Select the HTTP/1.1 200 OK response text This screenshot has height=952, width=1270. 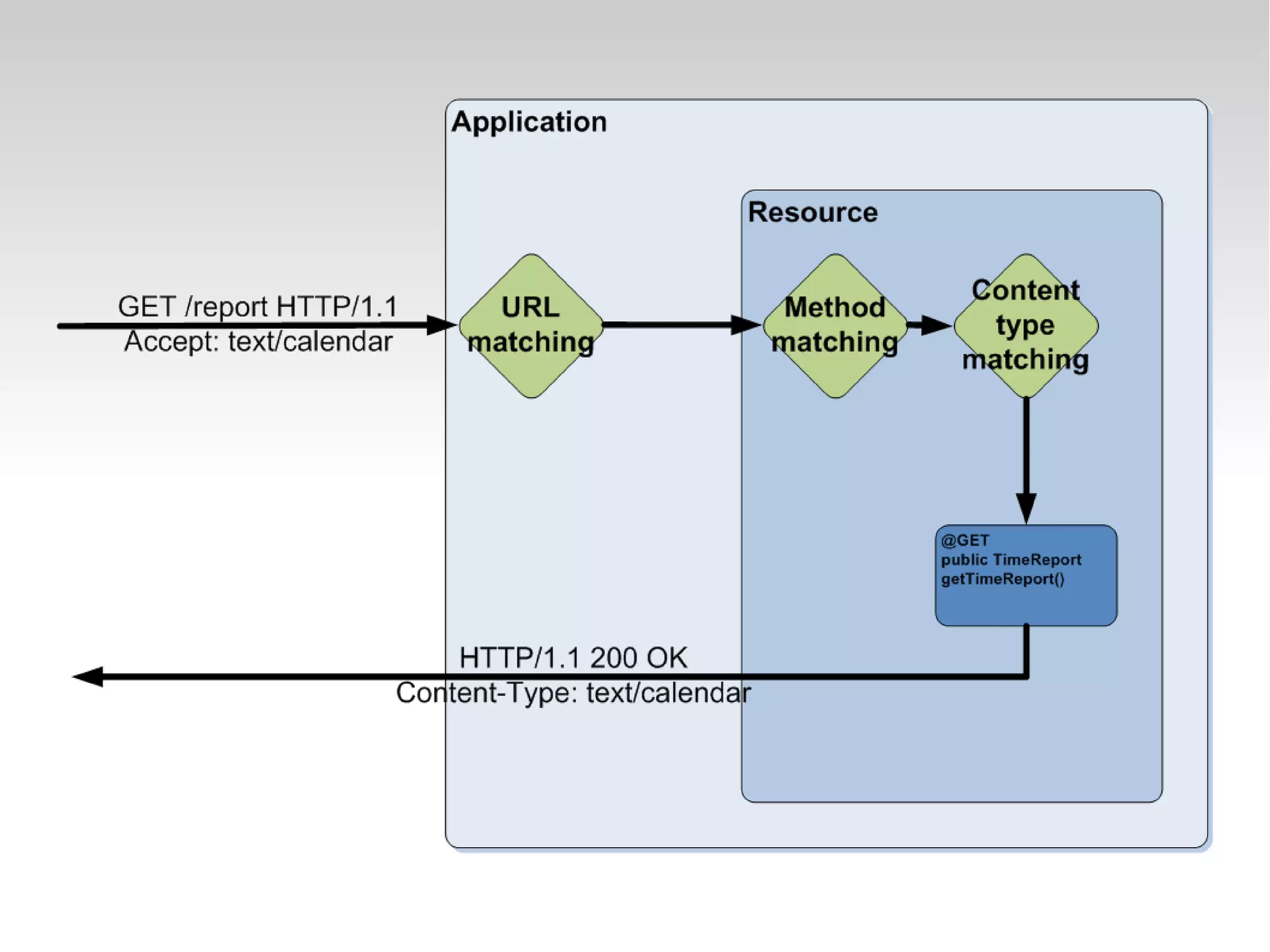click(573, 657)
